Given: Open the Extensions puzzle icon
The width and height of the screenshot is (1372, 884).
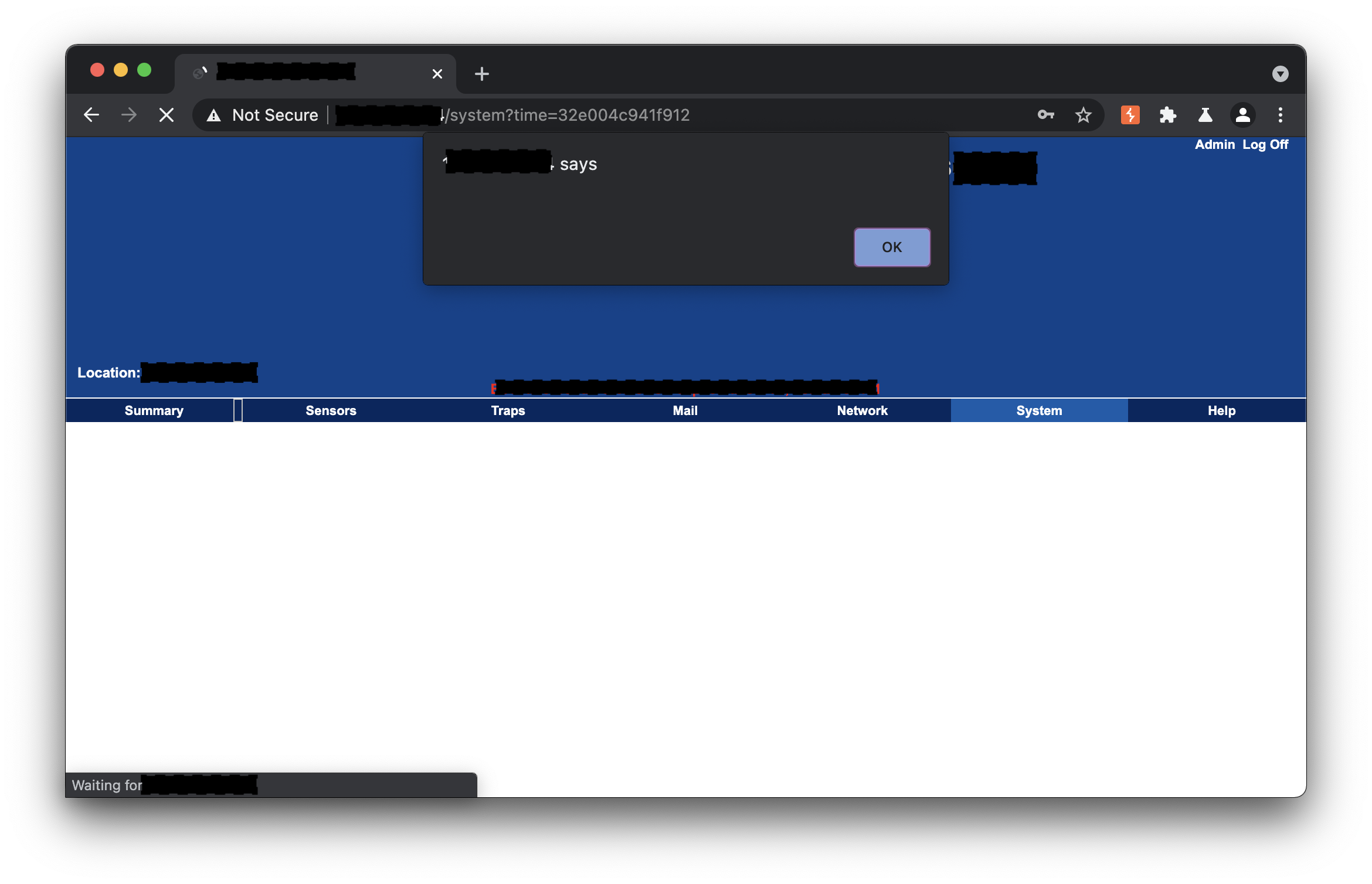Looking at the screenshot, I should (x=1167, y=115).
